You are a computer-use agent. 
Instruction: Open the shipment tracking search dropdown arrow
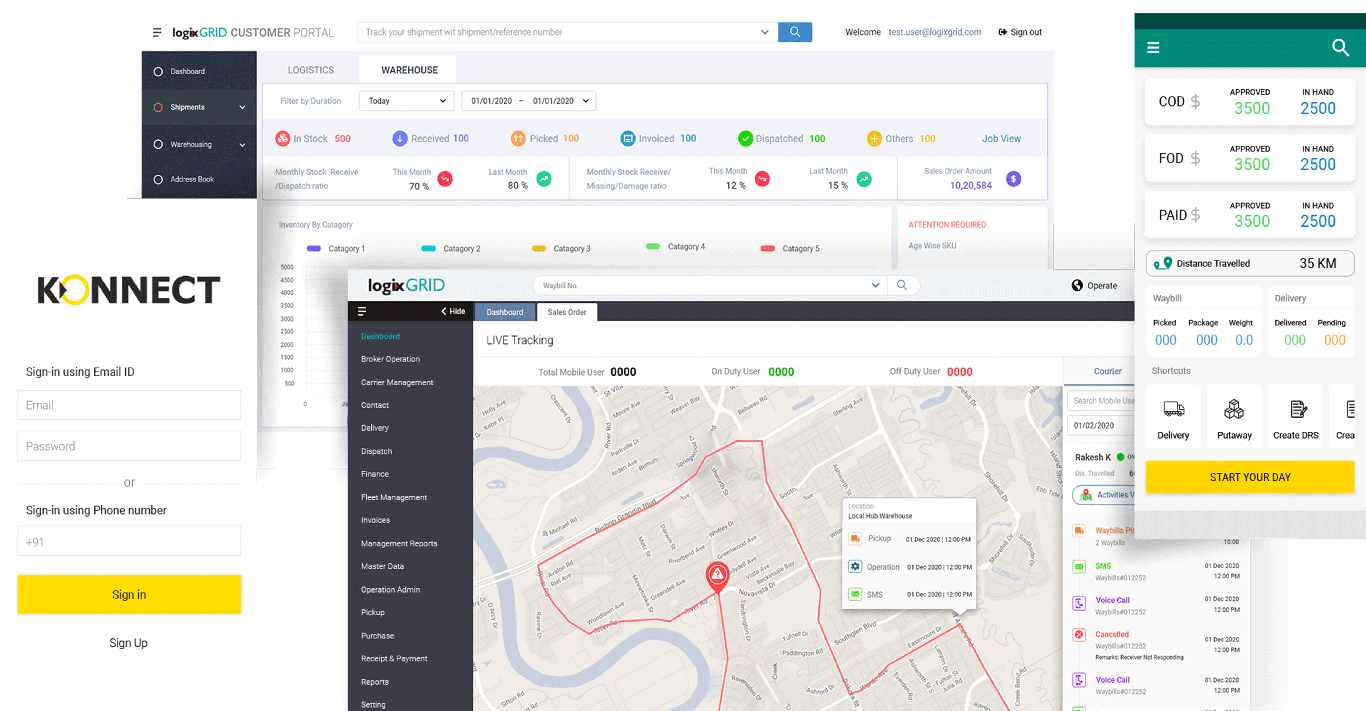pos(765,32)
